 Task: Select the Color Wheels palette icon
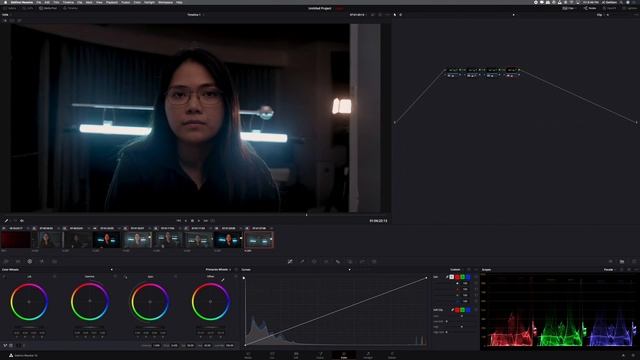click(30, 261)
